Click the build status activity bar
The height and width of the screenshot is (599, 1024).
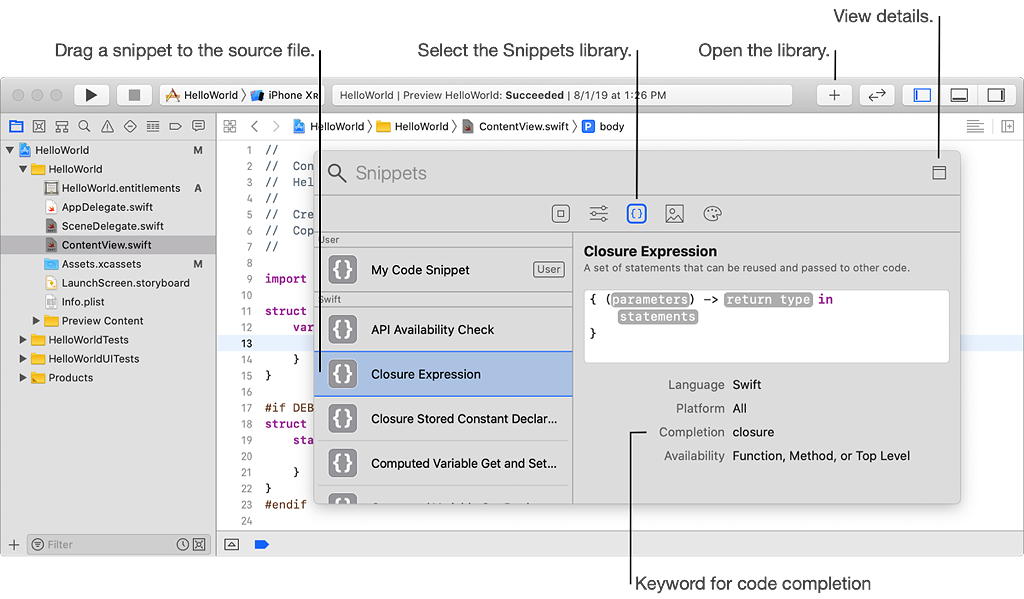562,95
